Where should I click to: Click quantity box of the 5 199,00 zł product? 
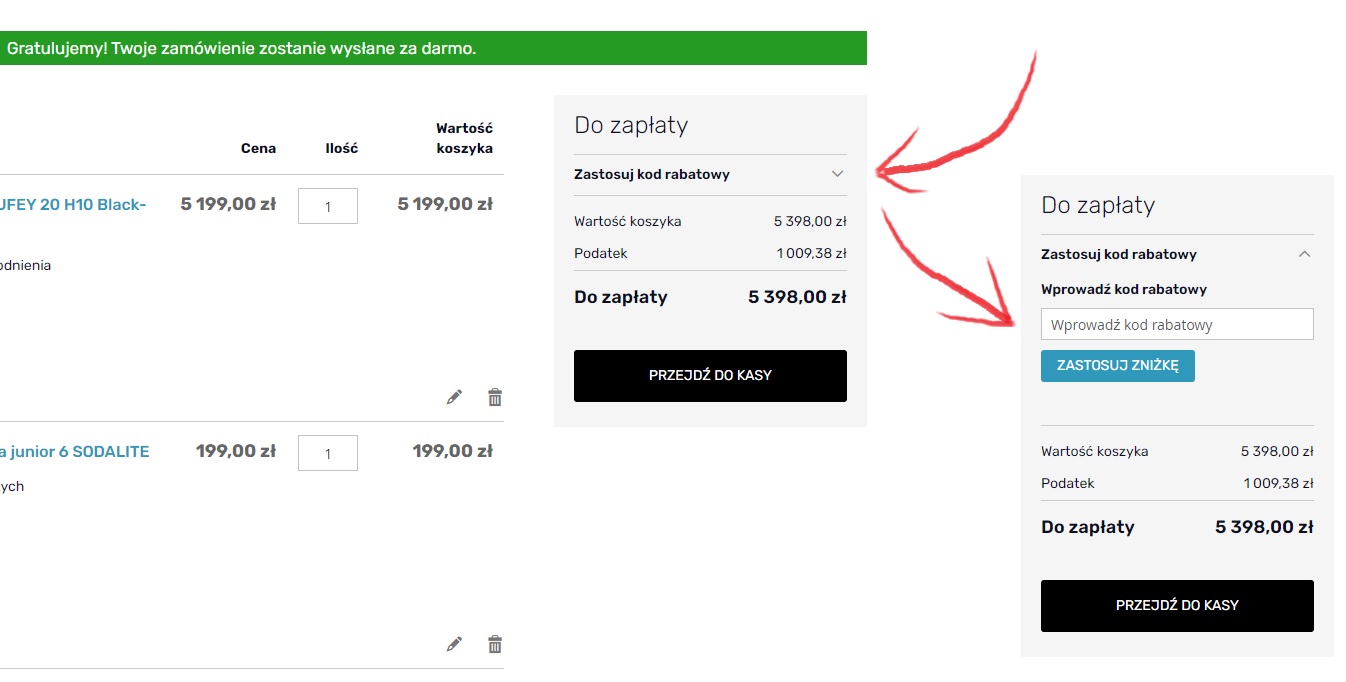coord(328,207)
